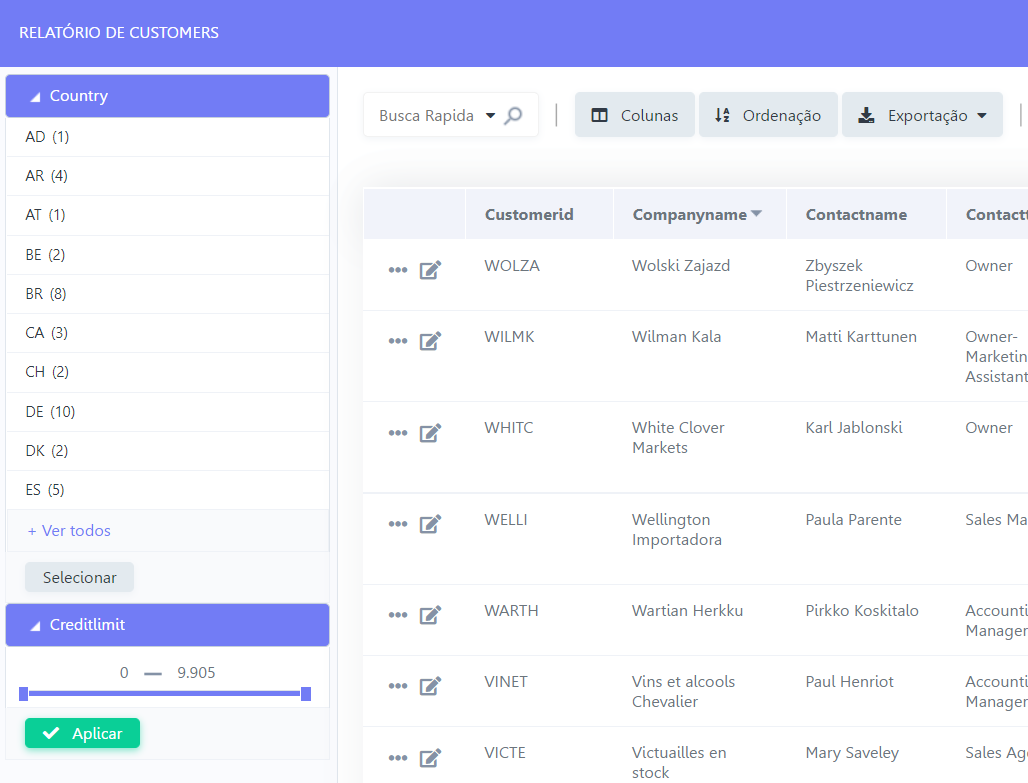The height and width of the screenshot is (783, 1028).
Task: Edit the VICTE customer record
Action: click(430, 757)
